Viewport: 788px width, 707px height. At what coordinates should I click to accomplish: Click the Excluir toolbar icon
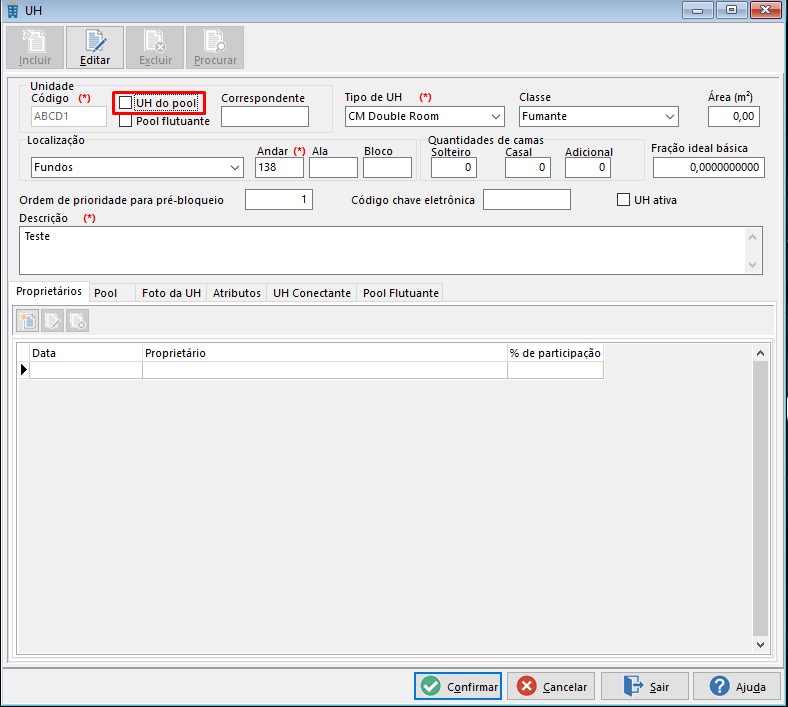coord(155,48)
